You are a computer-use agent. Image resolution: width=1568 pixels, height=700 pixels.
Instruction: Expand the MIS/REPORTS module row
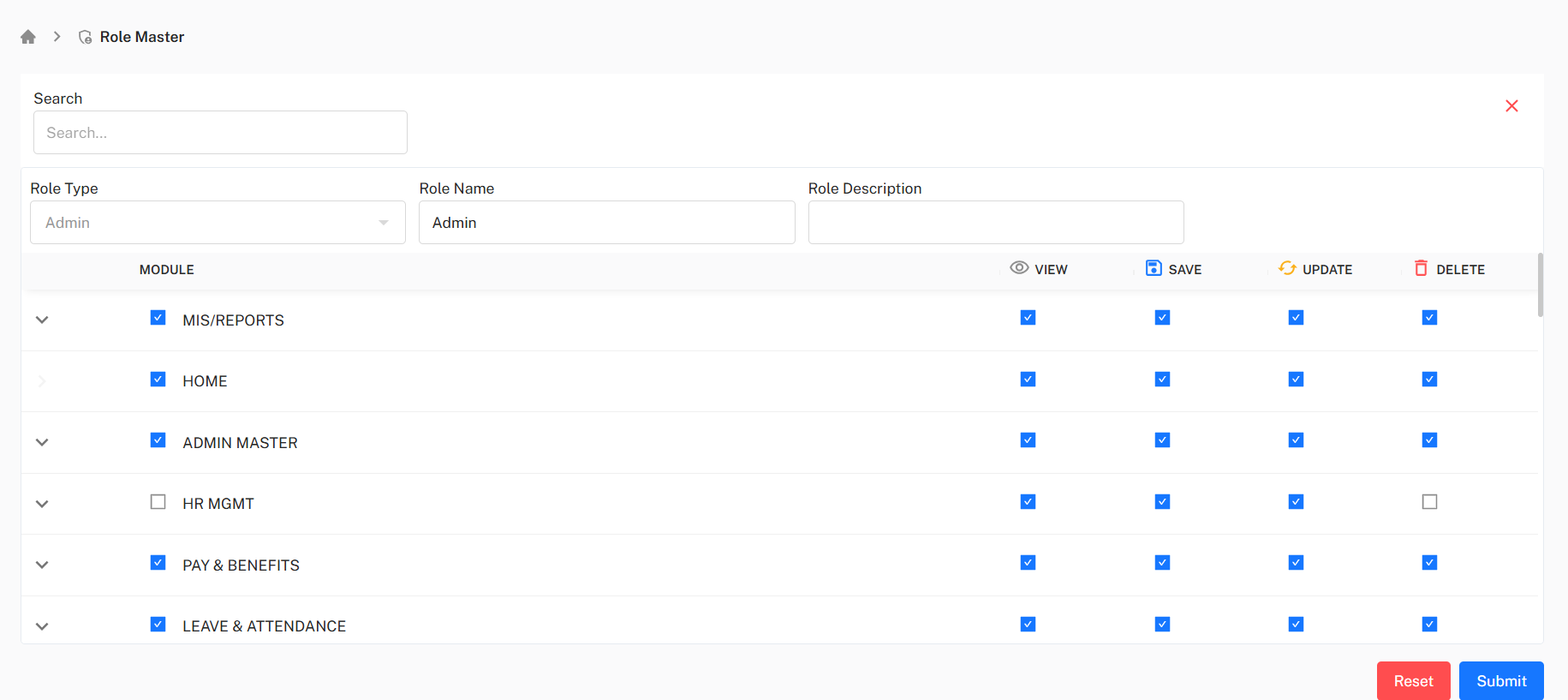click(x=42, y=320)
